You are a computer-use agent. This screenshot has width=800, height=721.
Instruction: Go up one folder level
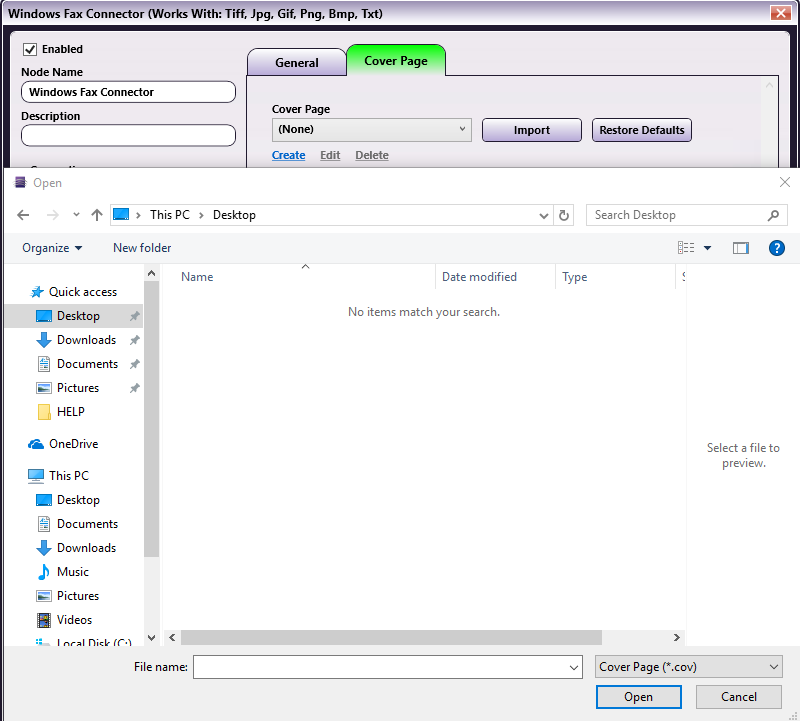[96, 215]
